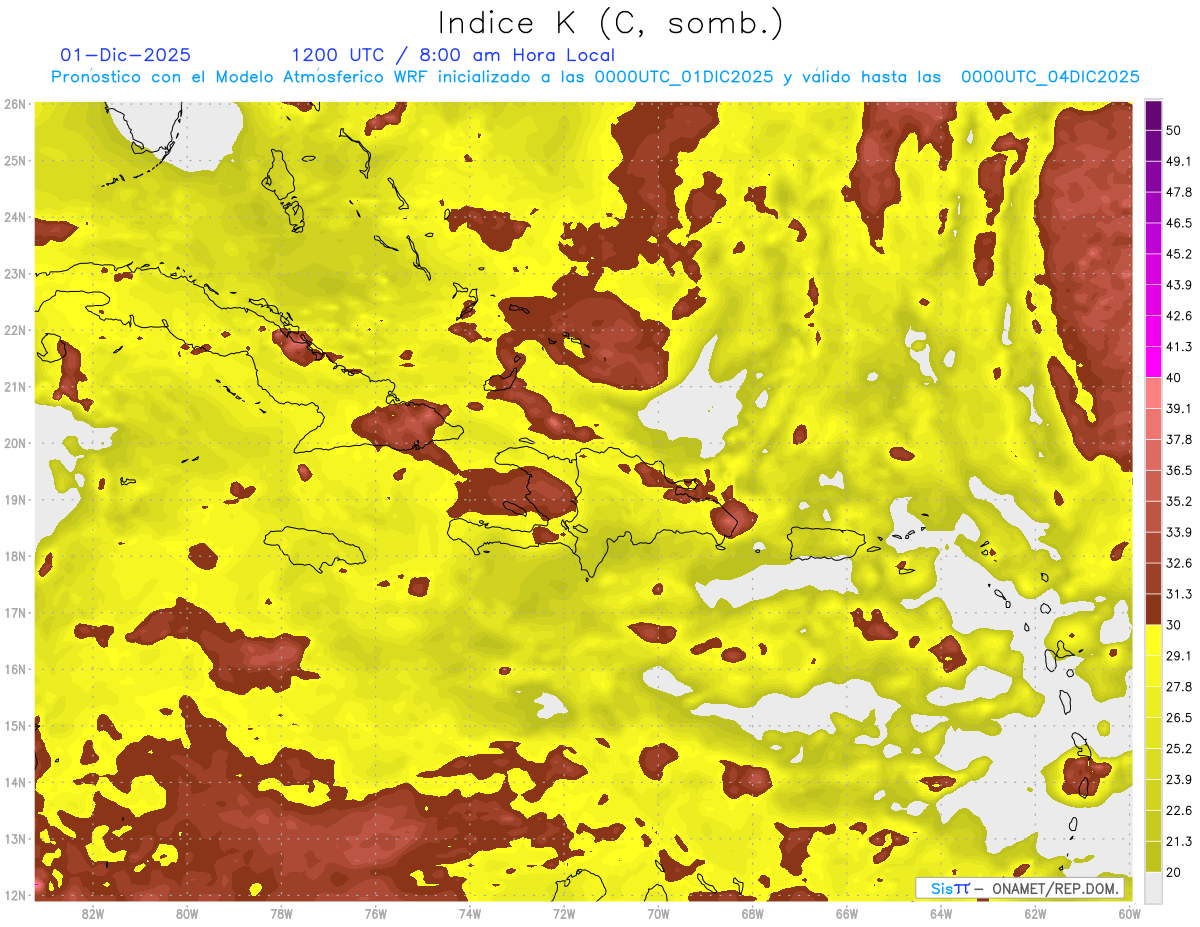The width and height of the screenshot is (1200, 927).
Task: Click the 18N latitude label
Action: coord(15,556)
